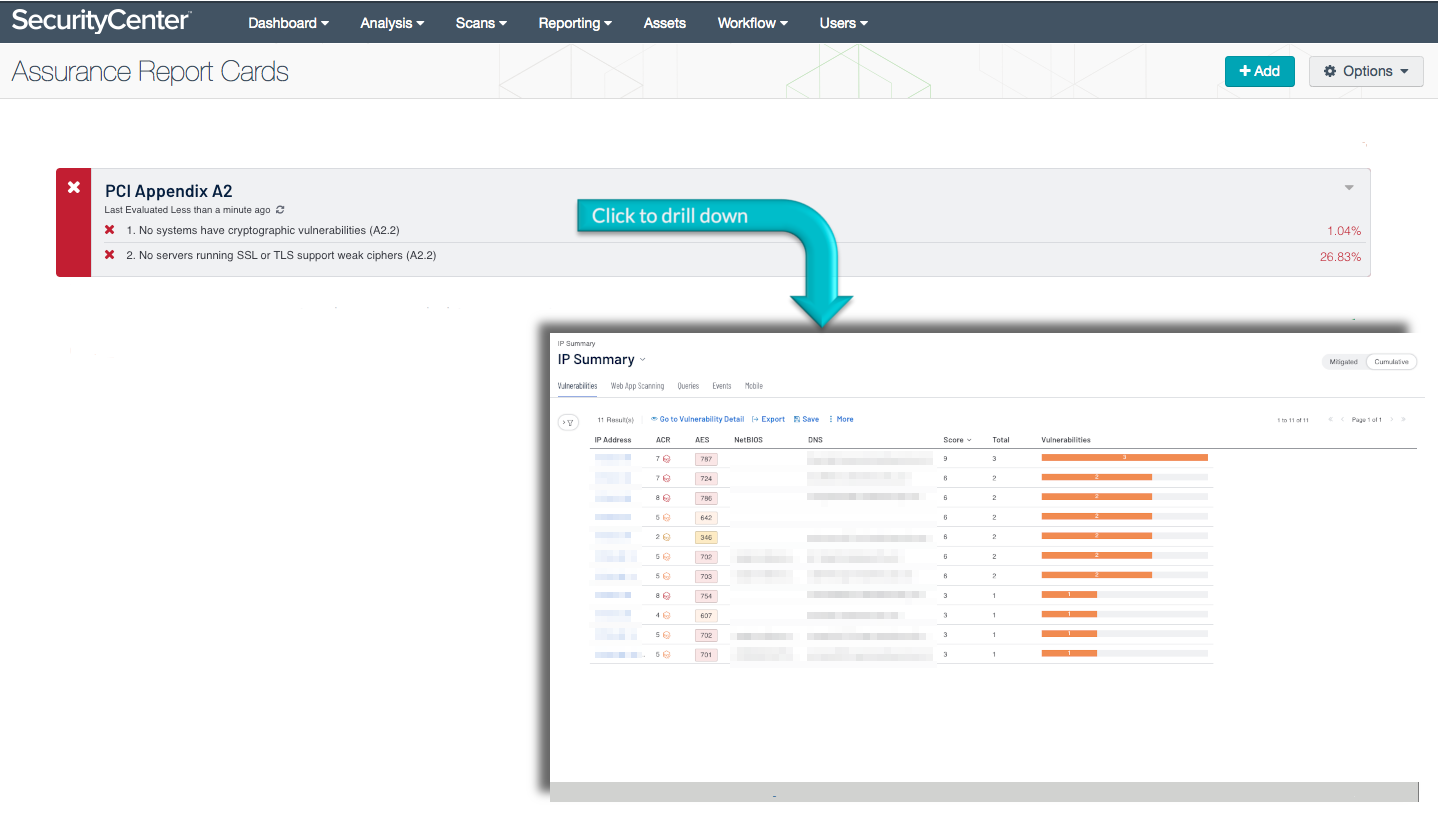Go to last page of results
This screenshot has width=1440, height=820.
1403,420
